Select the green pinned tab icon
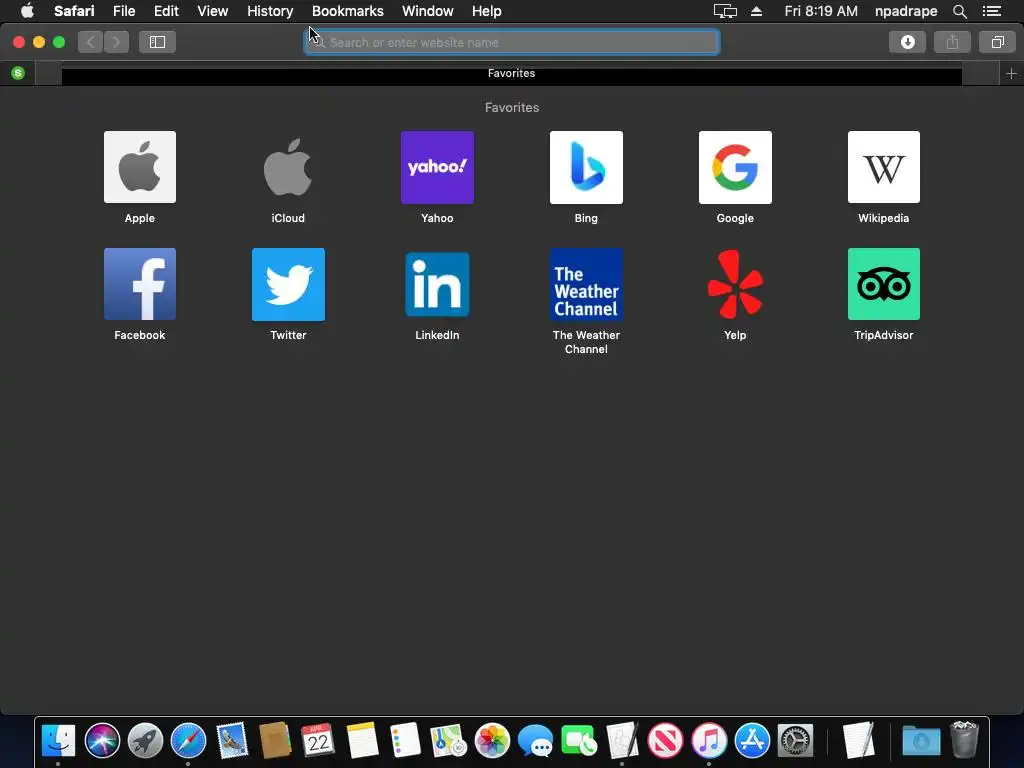This screenshot has height=768, width=1024. tap(18, 73)
